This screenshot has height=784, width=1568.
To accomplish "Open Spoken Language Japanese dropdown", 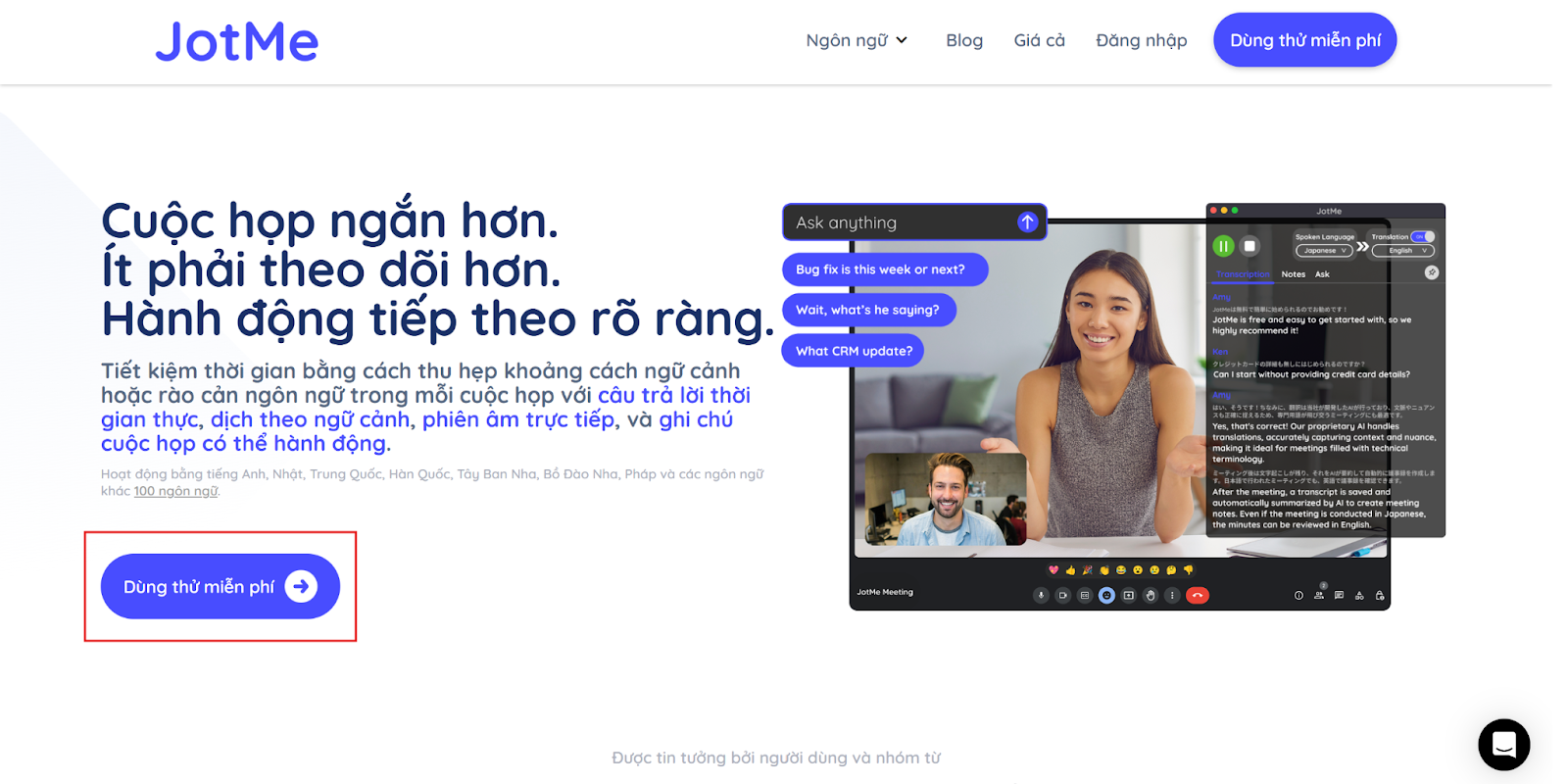I will (x=1324, y=251).
